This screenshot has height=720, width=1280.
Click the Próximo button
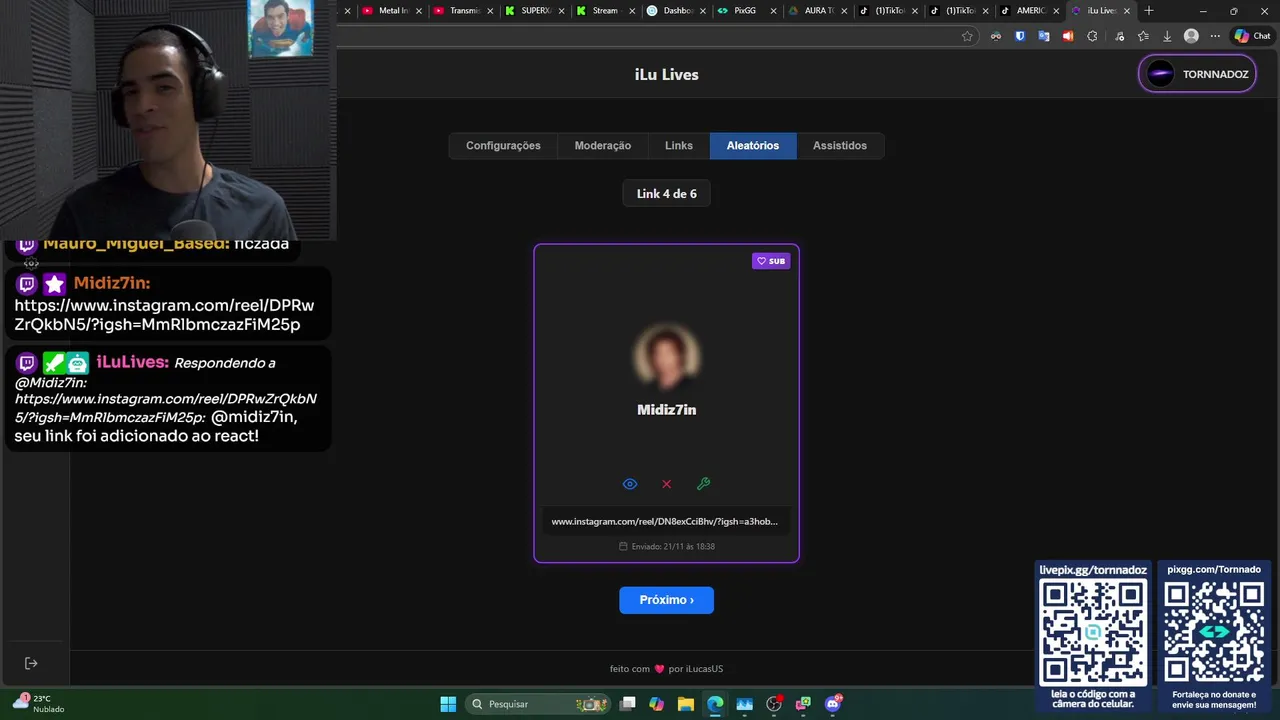coord(666,600)
